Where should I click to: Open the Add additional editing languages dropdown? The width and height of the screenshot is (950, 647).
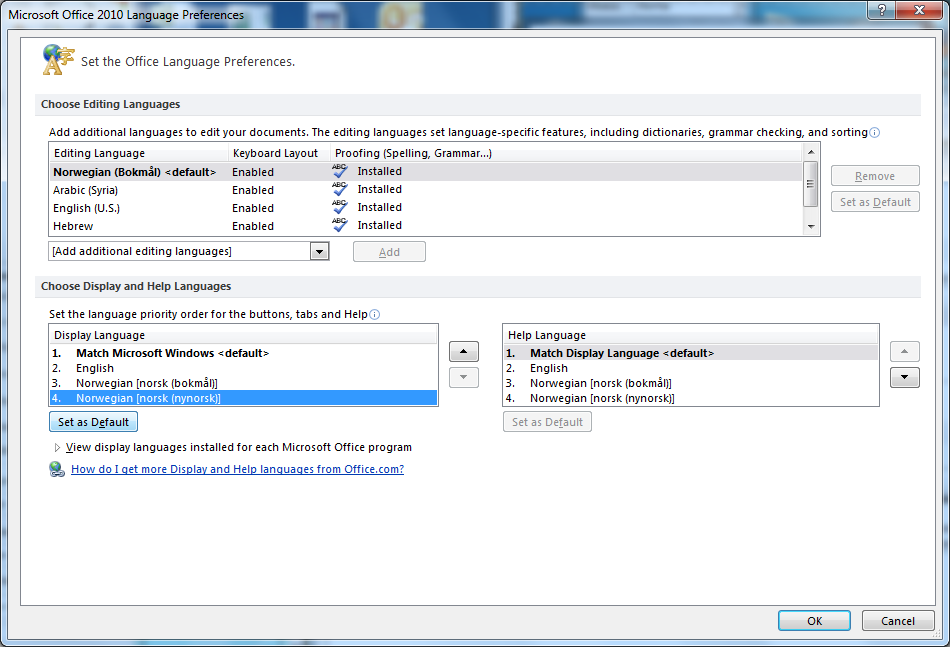[319, 252]
